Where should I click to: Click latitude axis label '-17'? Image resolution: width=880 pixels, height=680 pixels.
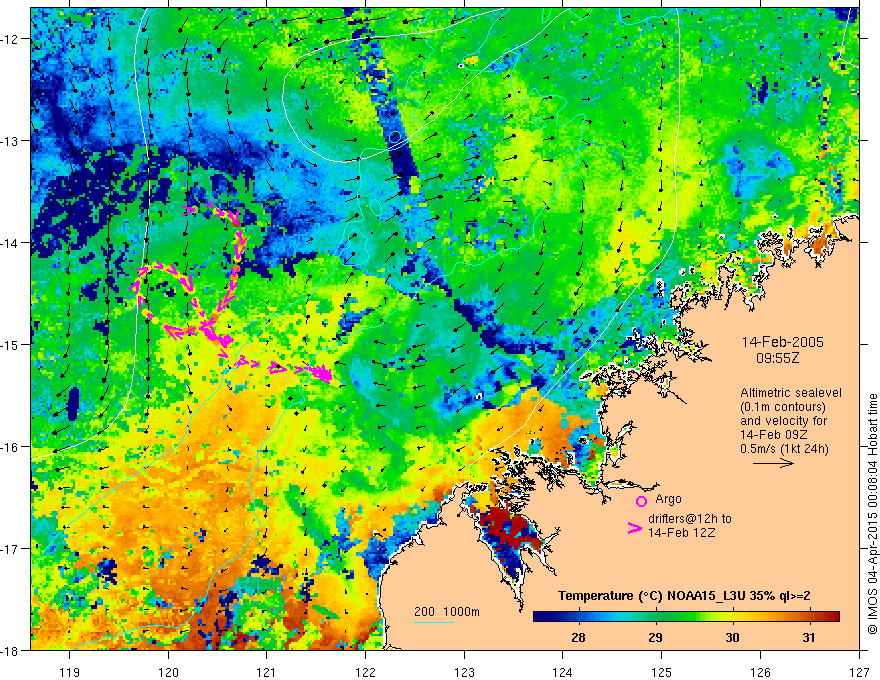pyautogui.click(x=11, y=549)
